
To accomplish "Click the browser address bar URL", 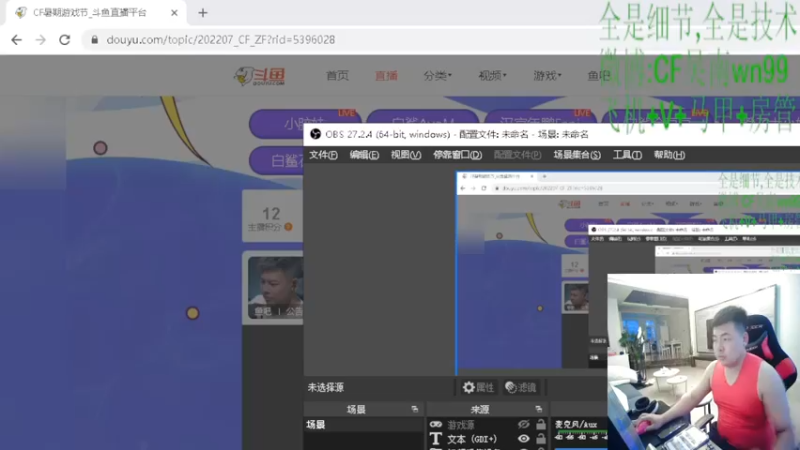I will [x=220, y=40].
